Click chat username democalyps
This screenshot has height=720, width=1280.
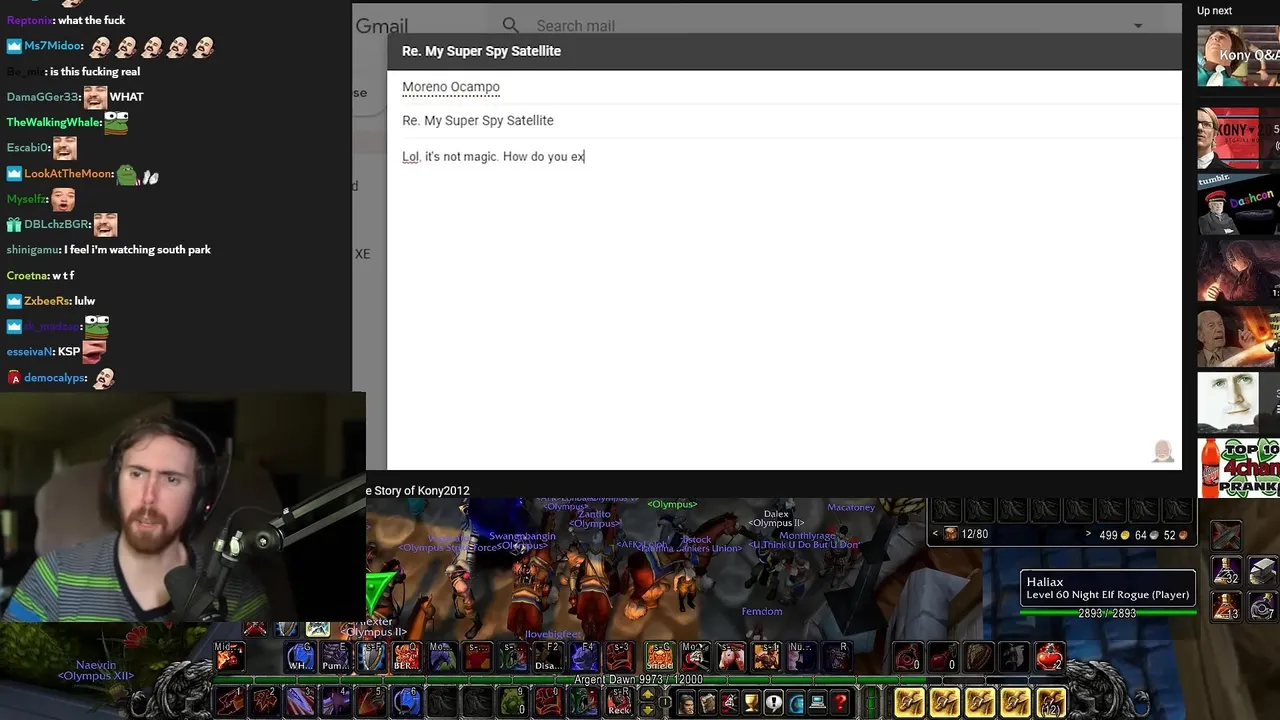(x=54, y=378)
